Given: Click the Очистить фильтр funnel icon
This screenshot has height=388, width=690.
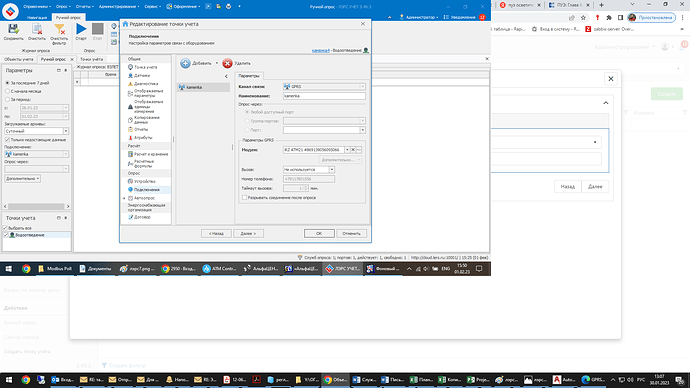Looking at the screenshot, I should click(59, 29).
